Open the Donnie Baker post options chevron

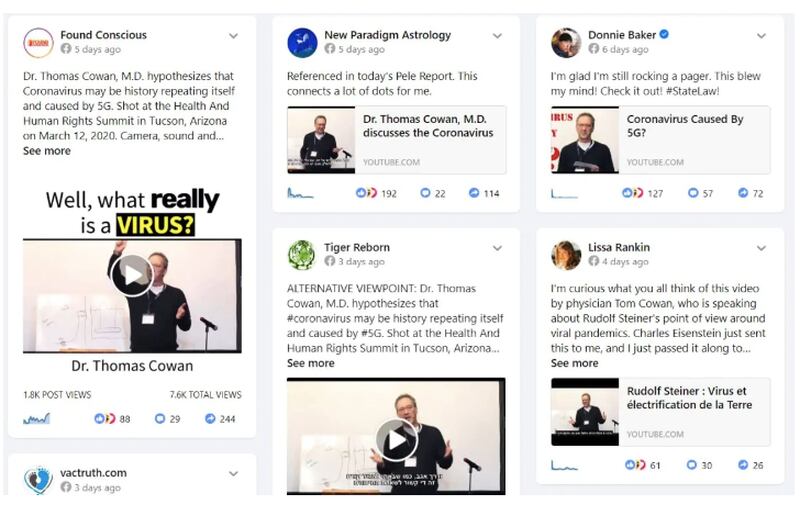coord(761,36)
